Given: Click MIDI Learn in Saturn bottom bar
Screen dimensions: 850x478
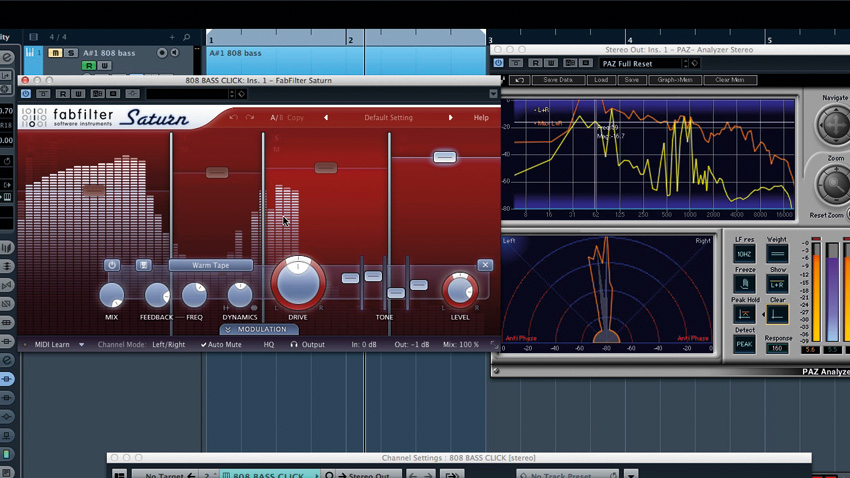Looking at the screenshot, I should 52,345.
